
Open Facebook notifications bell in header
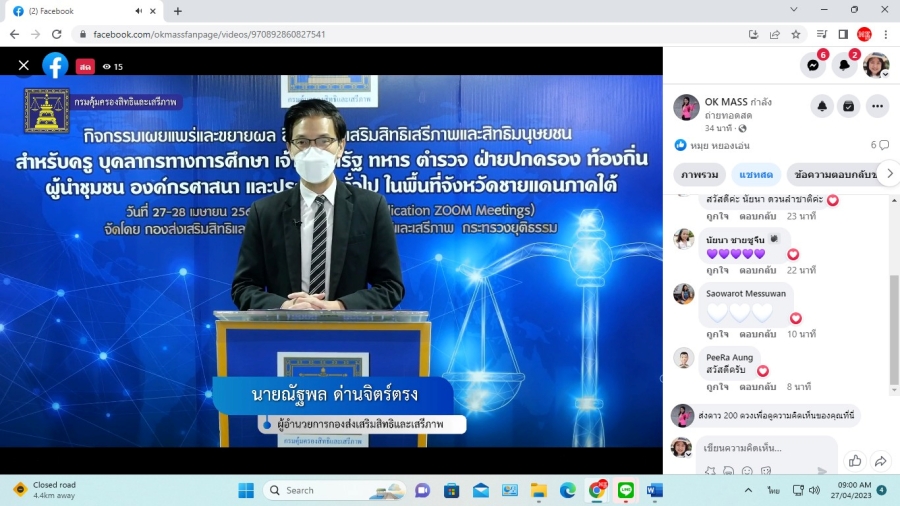pyautogui.click(x=845, y=65)
